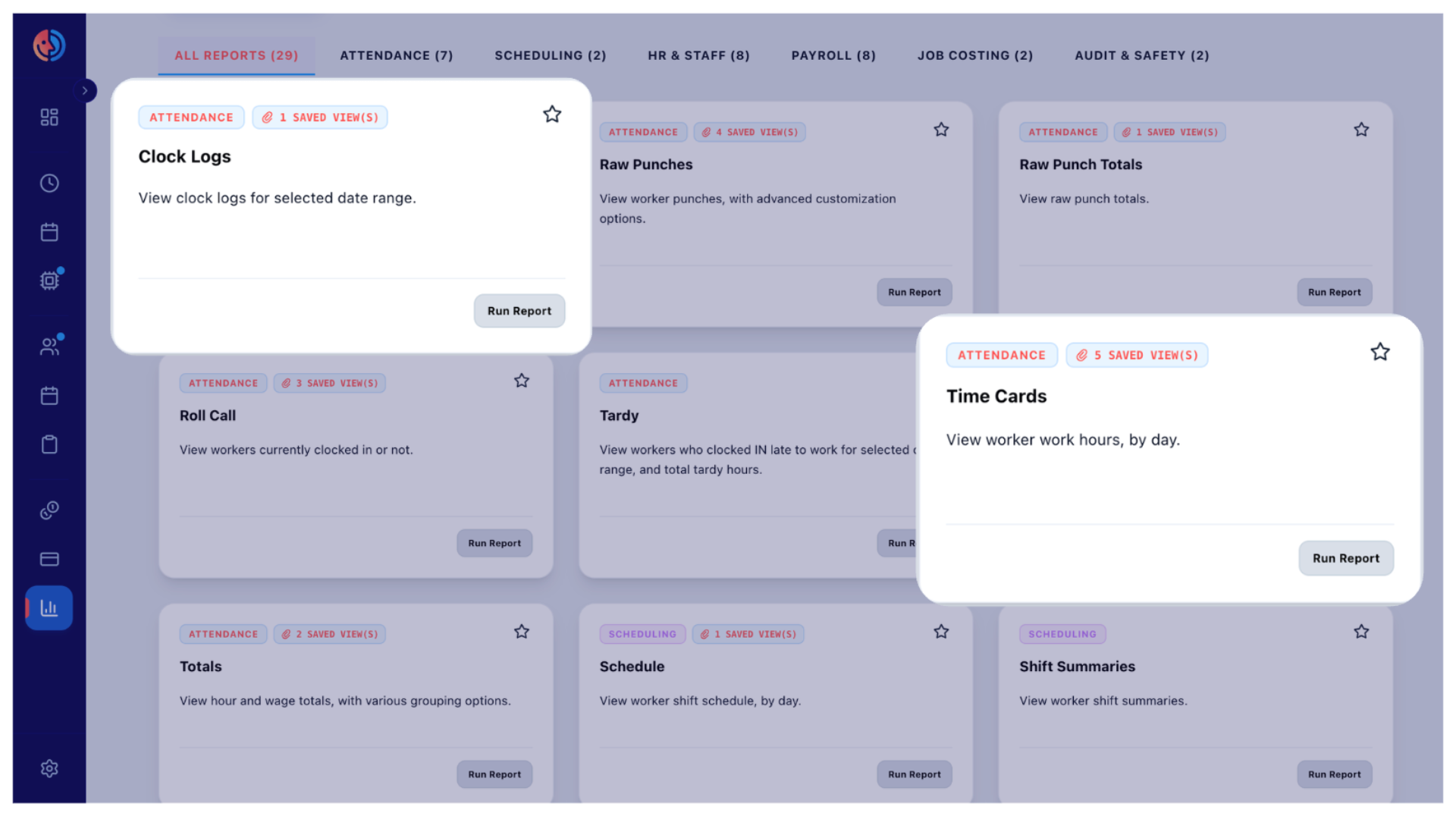The image size is (1456, 819).
Task: Star the Roll Call report
Action: [522, 381]
